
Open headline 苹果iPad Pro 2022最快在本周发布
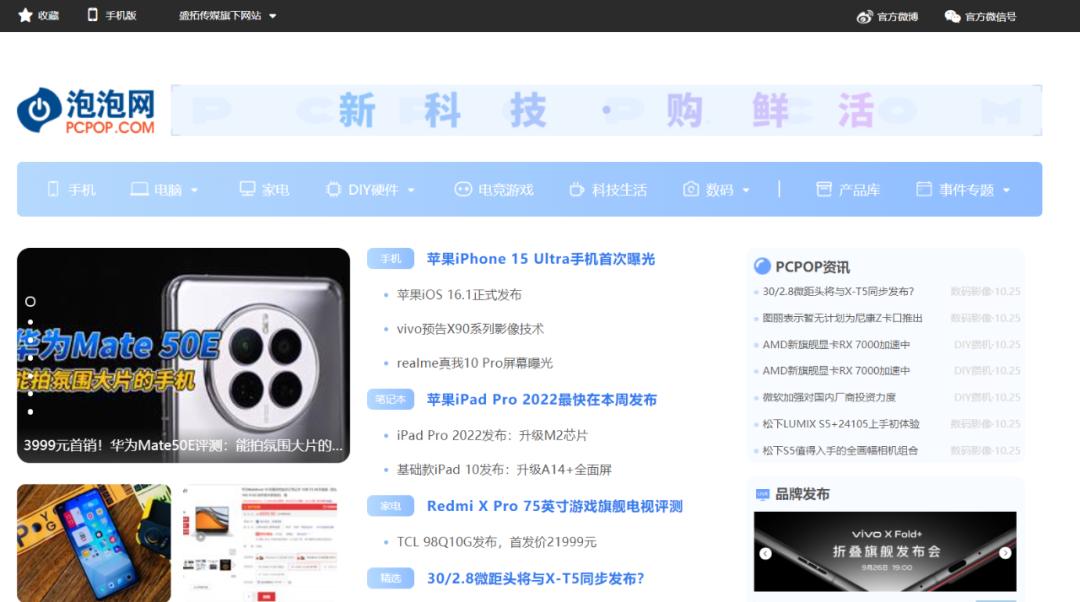(x=541, y=399)
